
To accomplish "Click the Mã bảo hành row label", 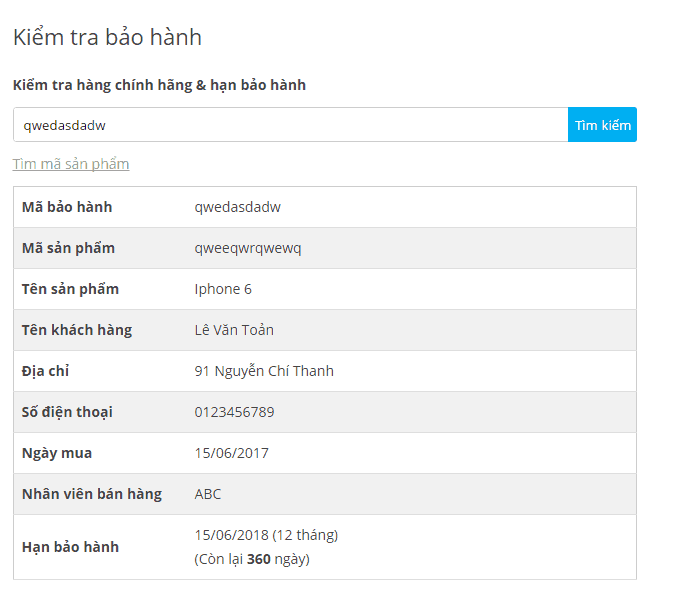I will click(x=67, y=207).
